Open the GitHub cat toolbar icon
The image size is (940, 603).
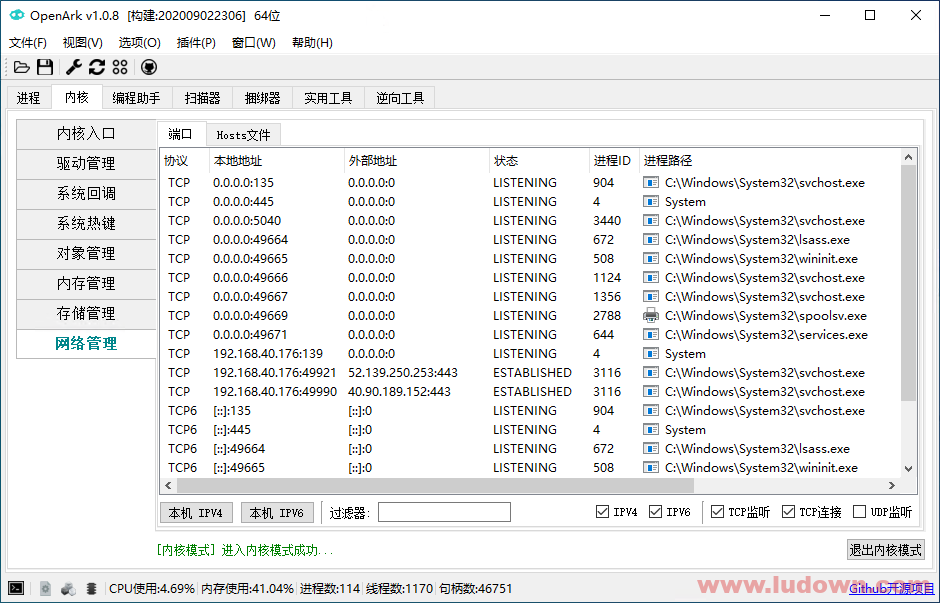tap(149, 67)
